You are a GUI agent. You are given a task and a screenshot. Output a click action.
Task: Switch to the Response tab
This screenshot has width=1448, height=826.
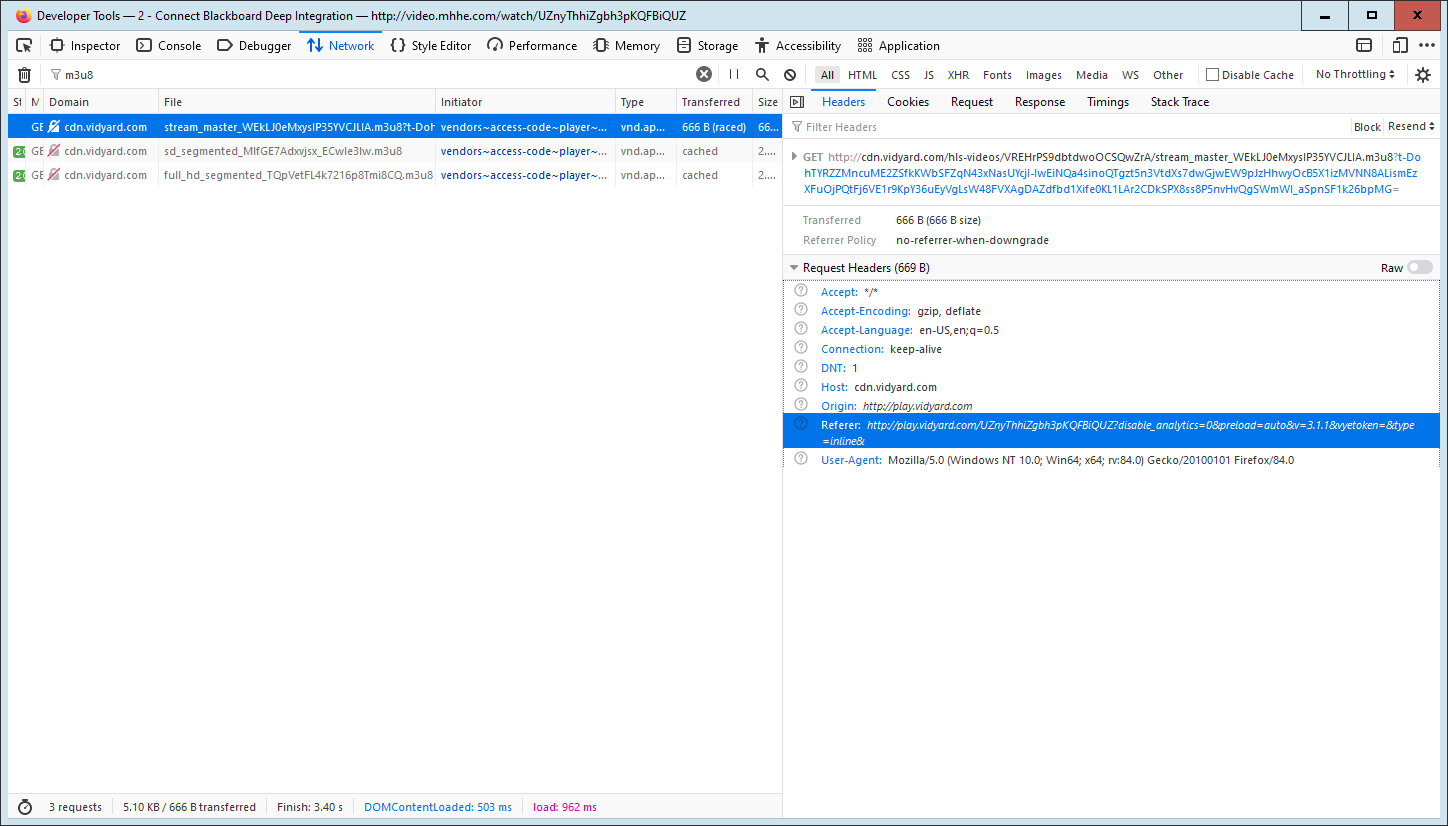point(1040,102)
